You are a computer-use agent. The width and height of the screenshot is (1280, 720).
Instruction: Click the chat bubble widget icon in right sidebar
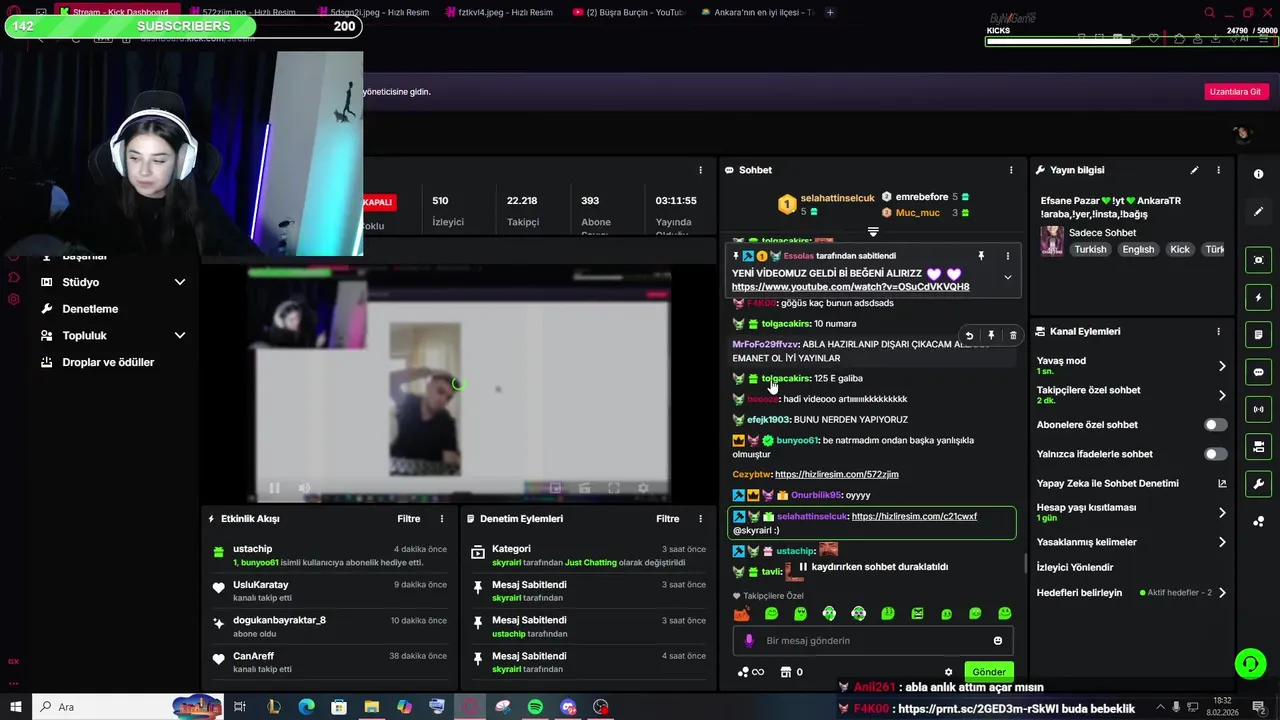1259,372
